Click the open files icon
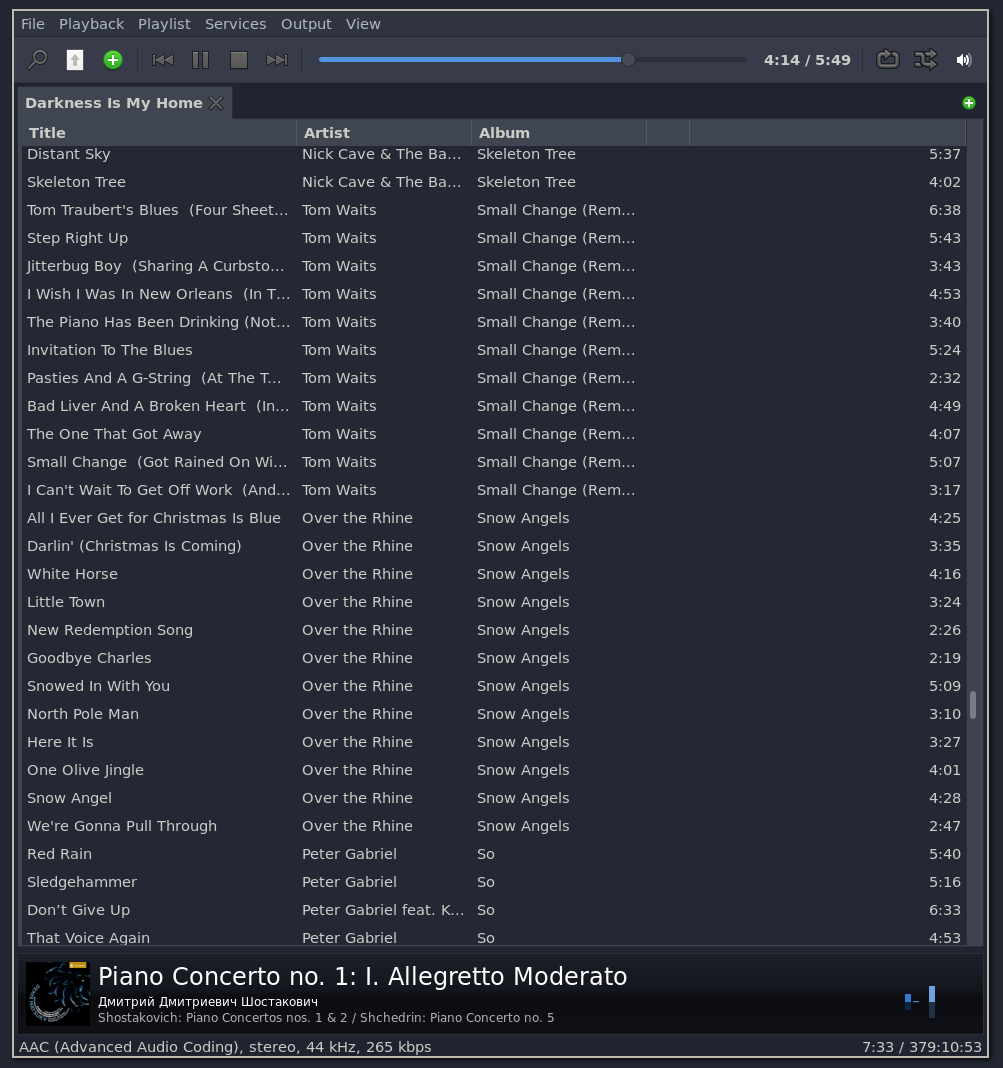The image size is (1003, 1068). coord(75,60)
